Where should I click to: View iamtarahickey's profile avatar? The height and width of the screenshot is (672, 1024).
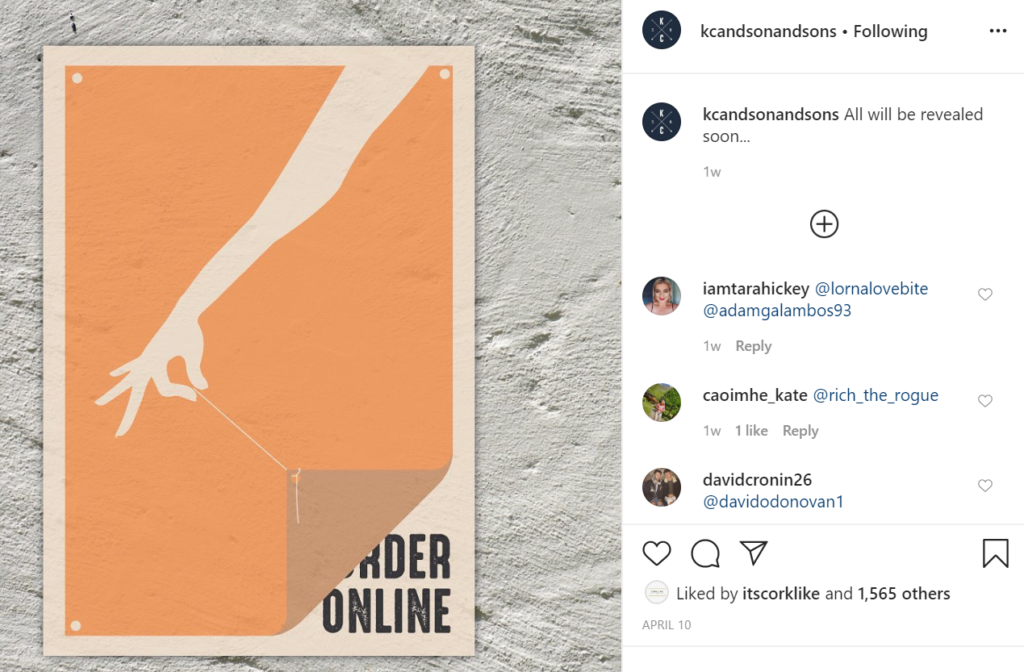pos(662,296)
